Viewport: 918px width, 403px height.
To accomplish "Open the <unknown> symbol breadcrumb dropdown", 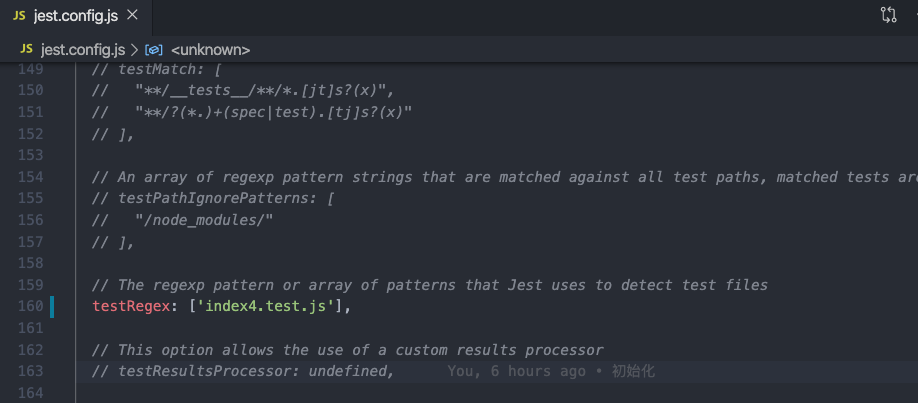I will point(210,50).
